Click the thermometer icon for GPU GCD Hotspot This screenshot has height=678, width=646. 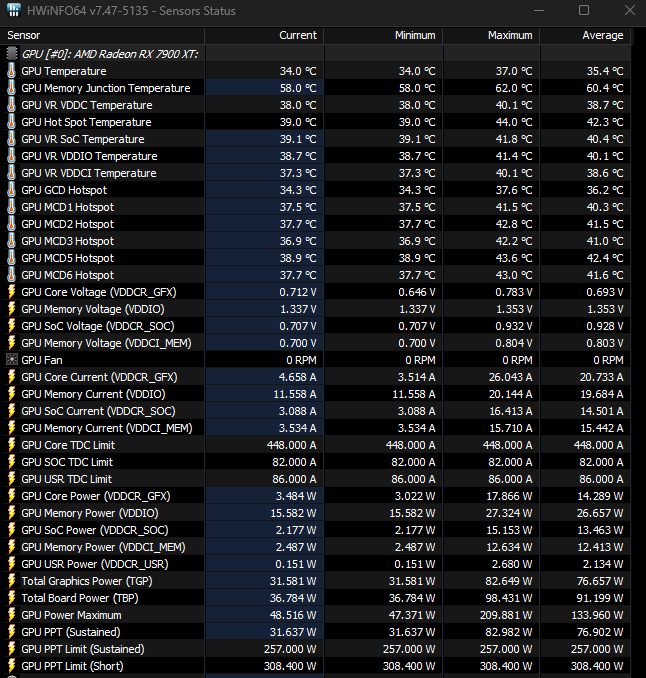click(x=12, y=190)
